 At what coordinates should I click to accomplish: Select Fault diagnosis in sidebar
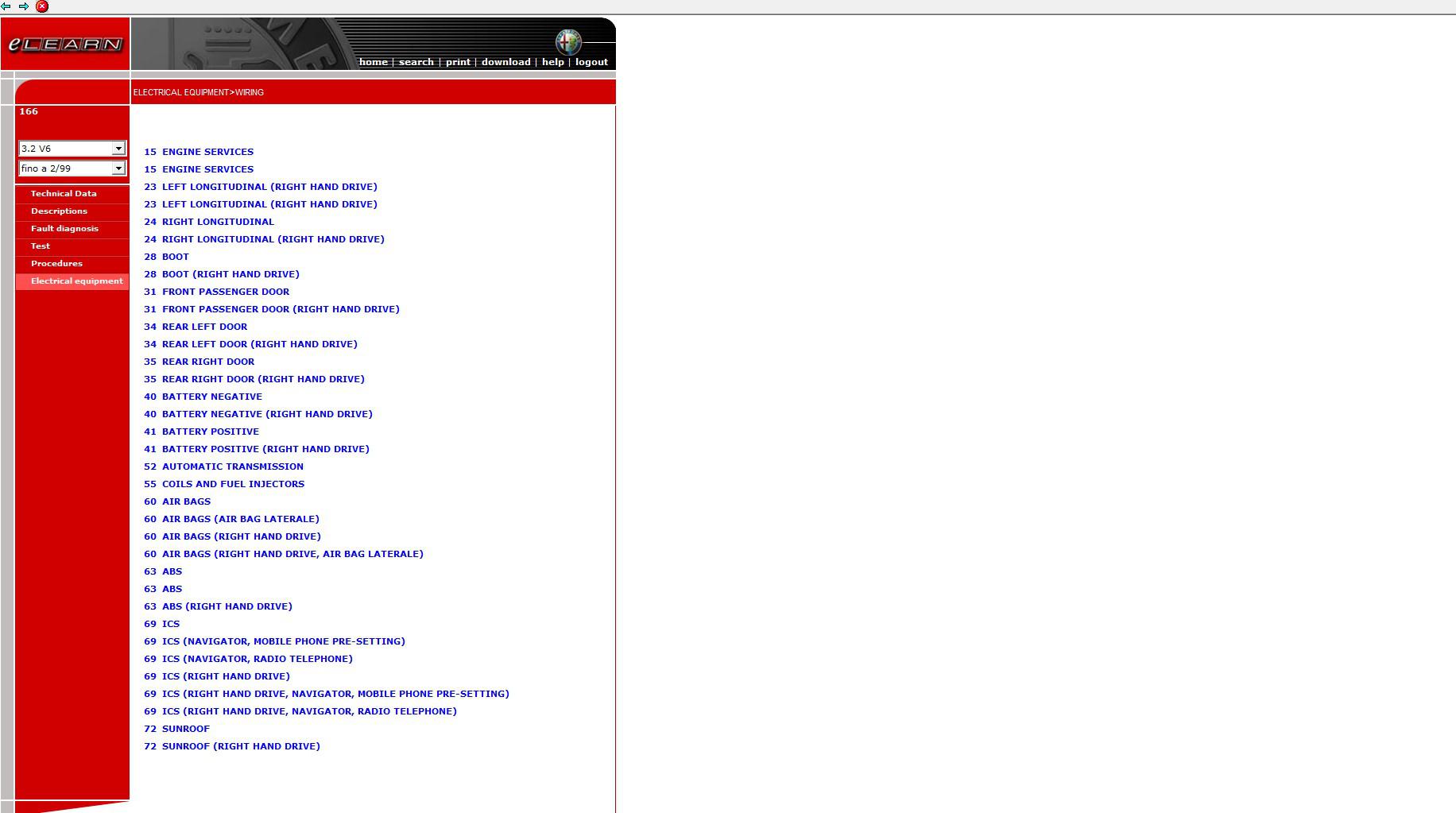64,229
